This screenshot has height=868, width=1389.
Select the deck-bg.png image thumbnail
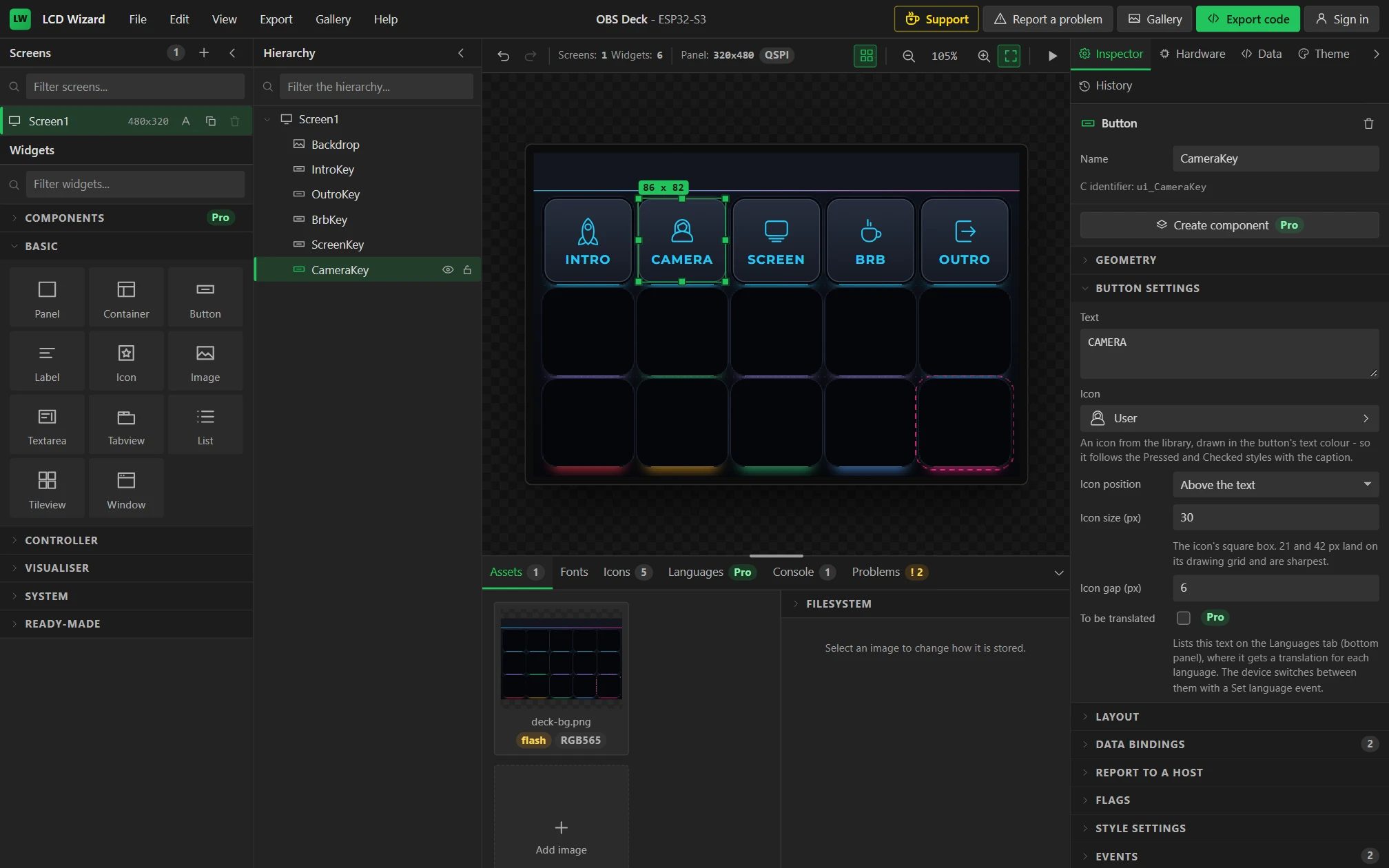[561, 659]
